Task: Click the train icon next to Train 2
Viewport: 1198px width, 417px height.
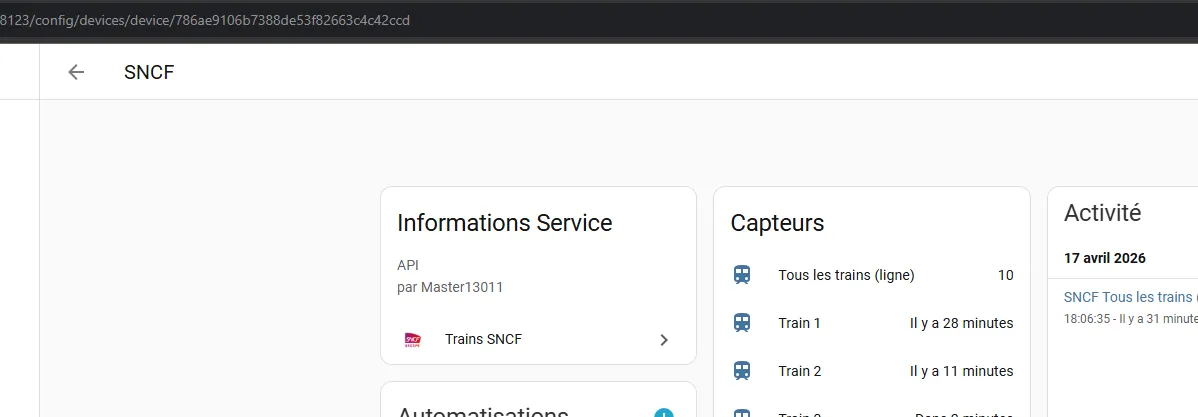Action: tap(742, 371)
